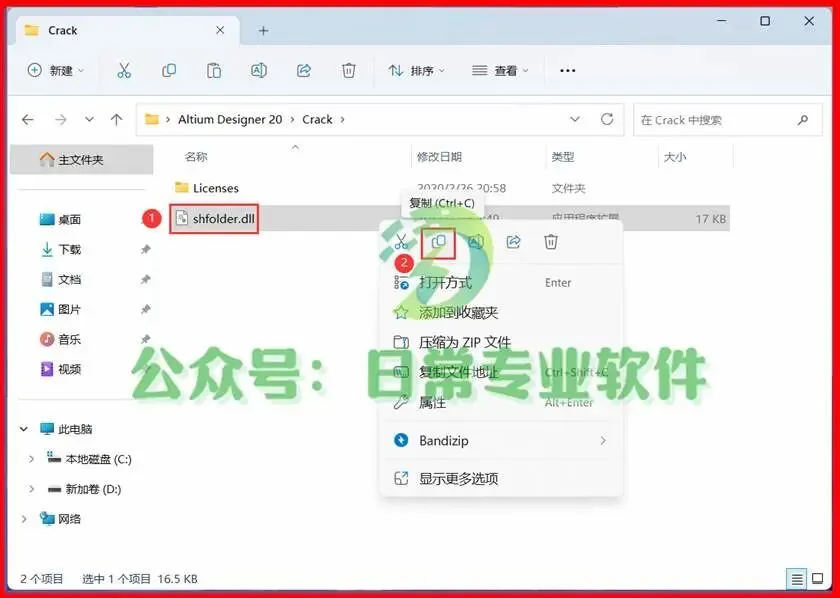Select 主文件夹 in sidebar
Screen dimensions: 840x598
pyautogui.click(x=81, y=160)
